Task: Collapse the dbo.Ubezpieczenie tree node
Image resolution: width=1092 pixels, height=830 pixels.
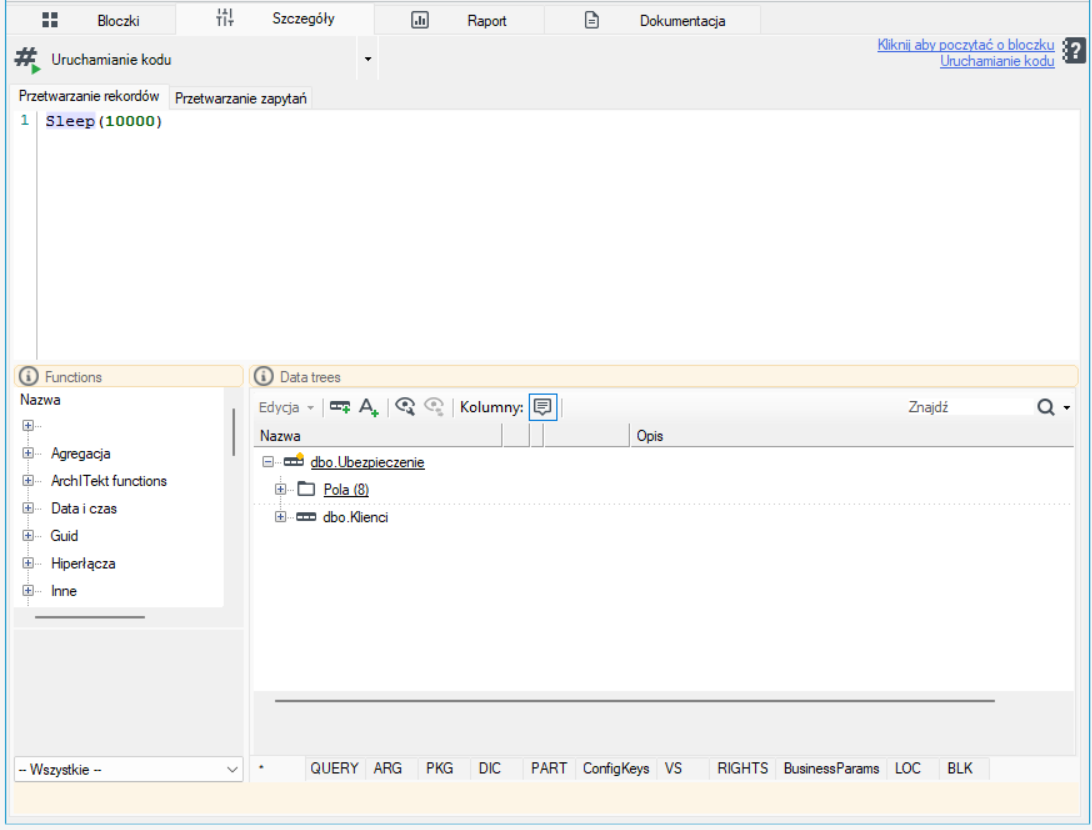Action: 267,462
